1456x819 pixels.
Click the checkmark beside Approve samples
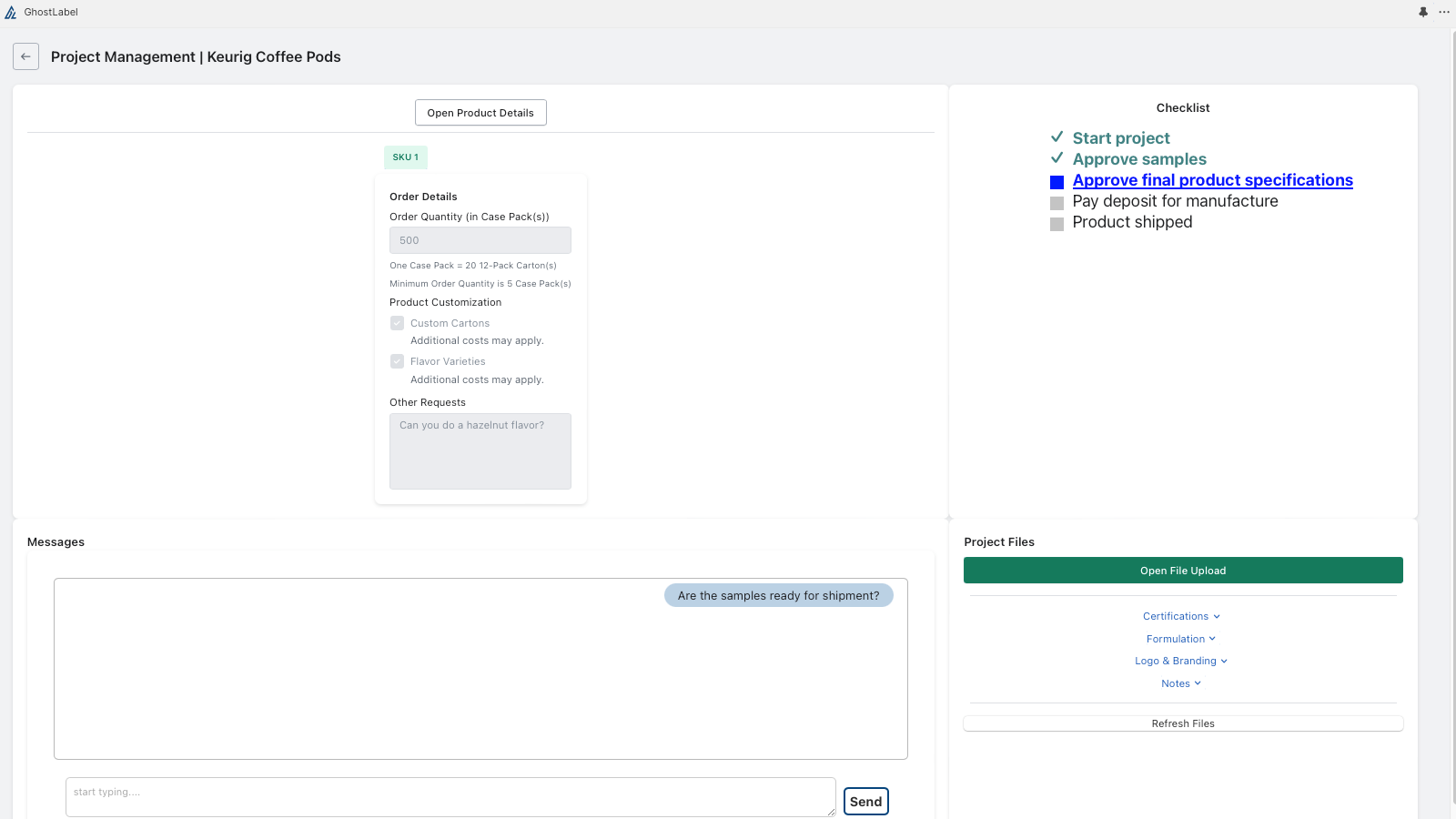(1057, 157)
